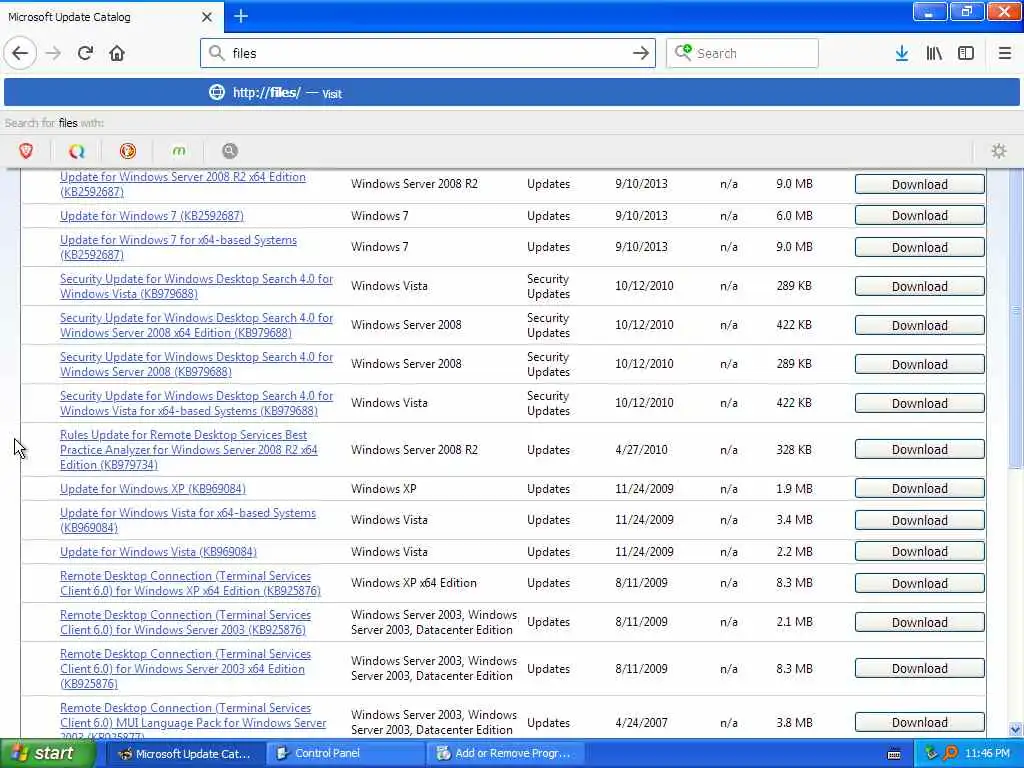The width and height of the screenshot is (1024, 768).
Task: Open the downloads panel
Action: 902,53
